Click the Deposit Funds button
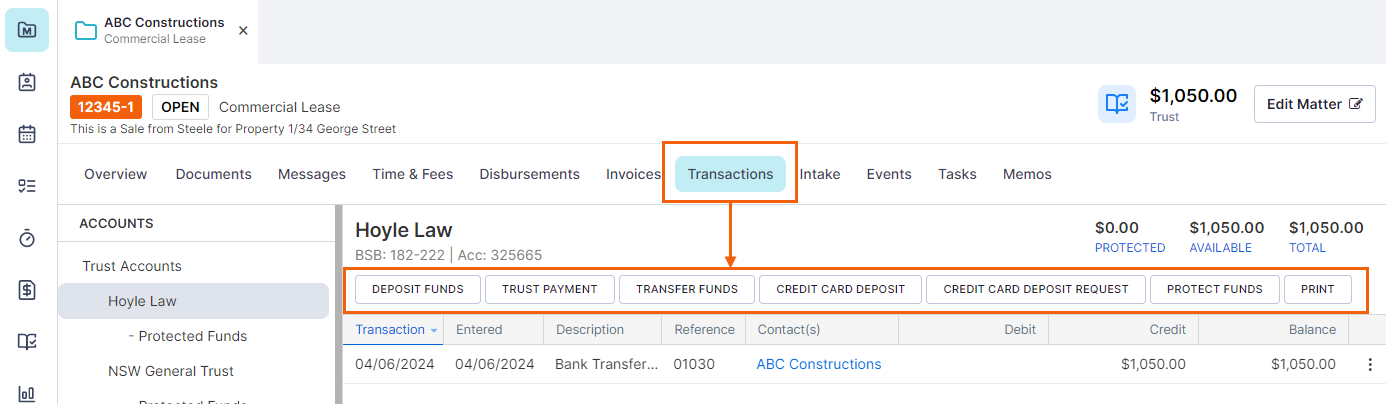The width and height of the screenshot is (1386, 404). tap(418, 289)
